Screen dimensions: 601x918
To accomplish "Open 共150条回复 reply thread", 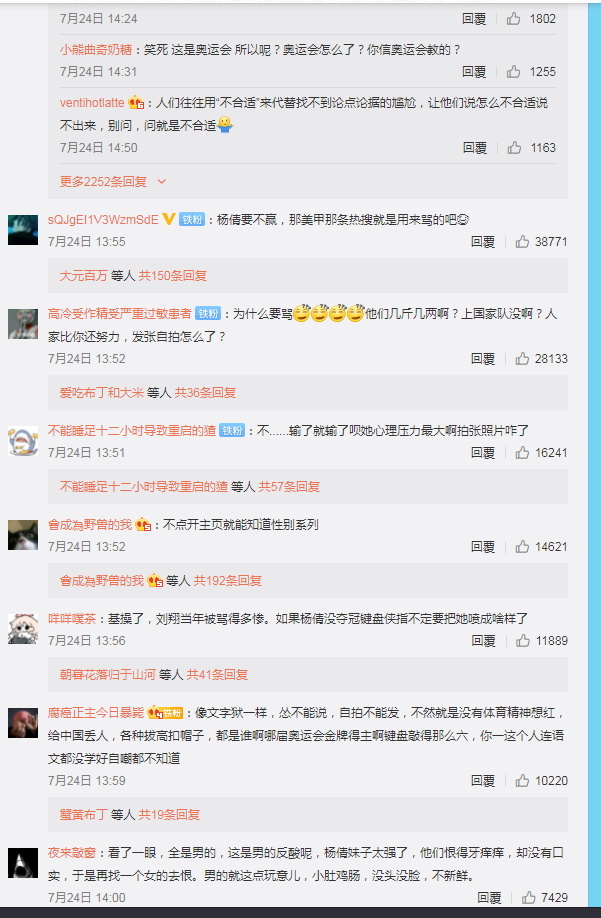I will (x=173, y=275).
